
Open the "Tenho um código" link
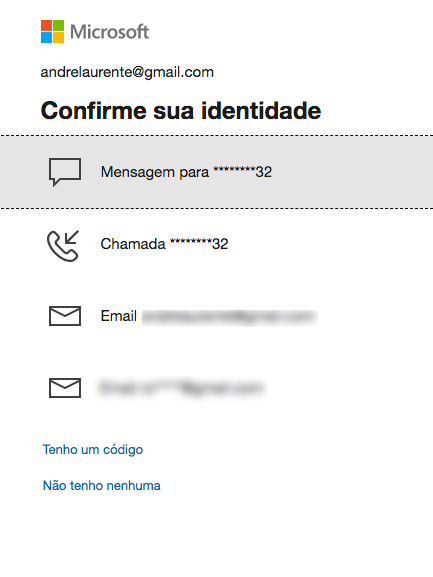(x=93, y=450)
